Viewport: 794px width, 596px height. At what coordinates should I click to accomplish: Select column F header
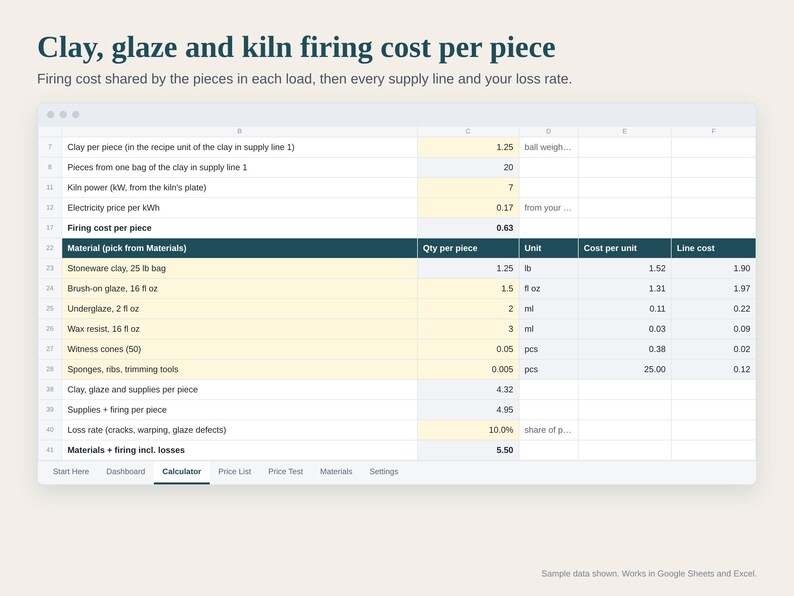713,131
